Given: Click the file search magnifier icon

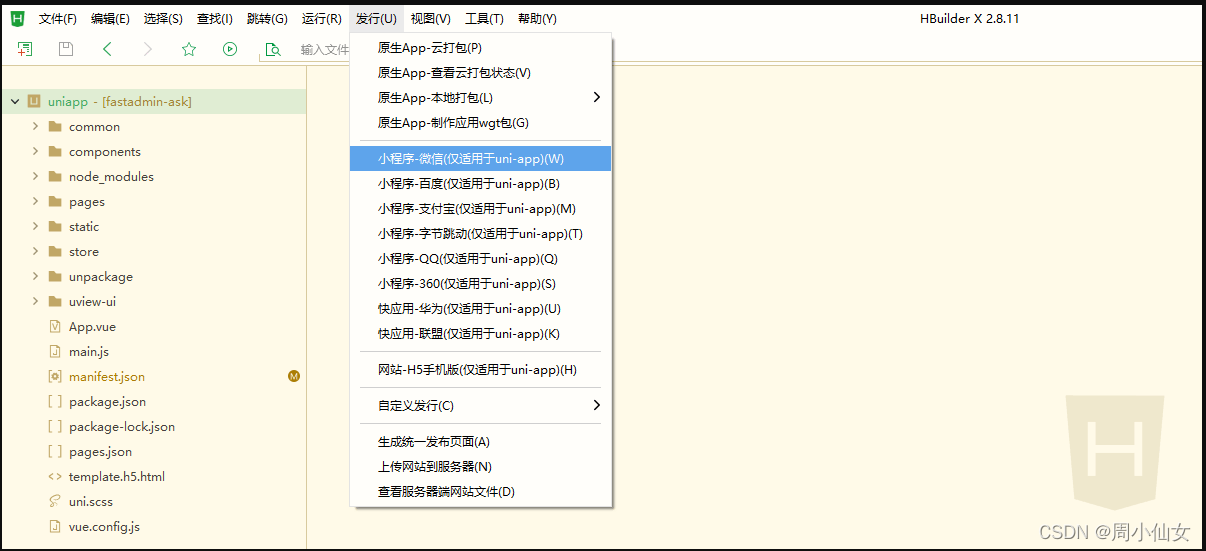Looking at the screenshot, I should pos(272,49).
